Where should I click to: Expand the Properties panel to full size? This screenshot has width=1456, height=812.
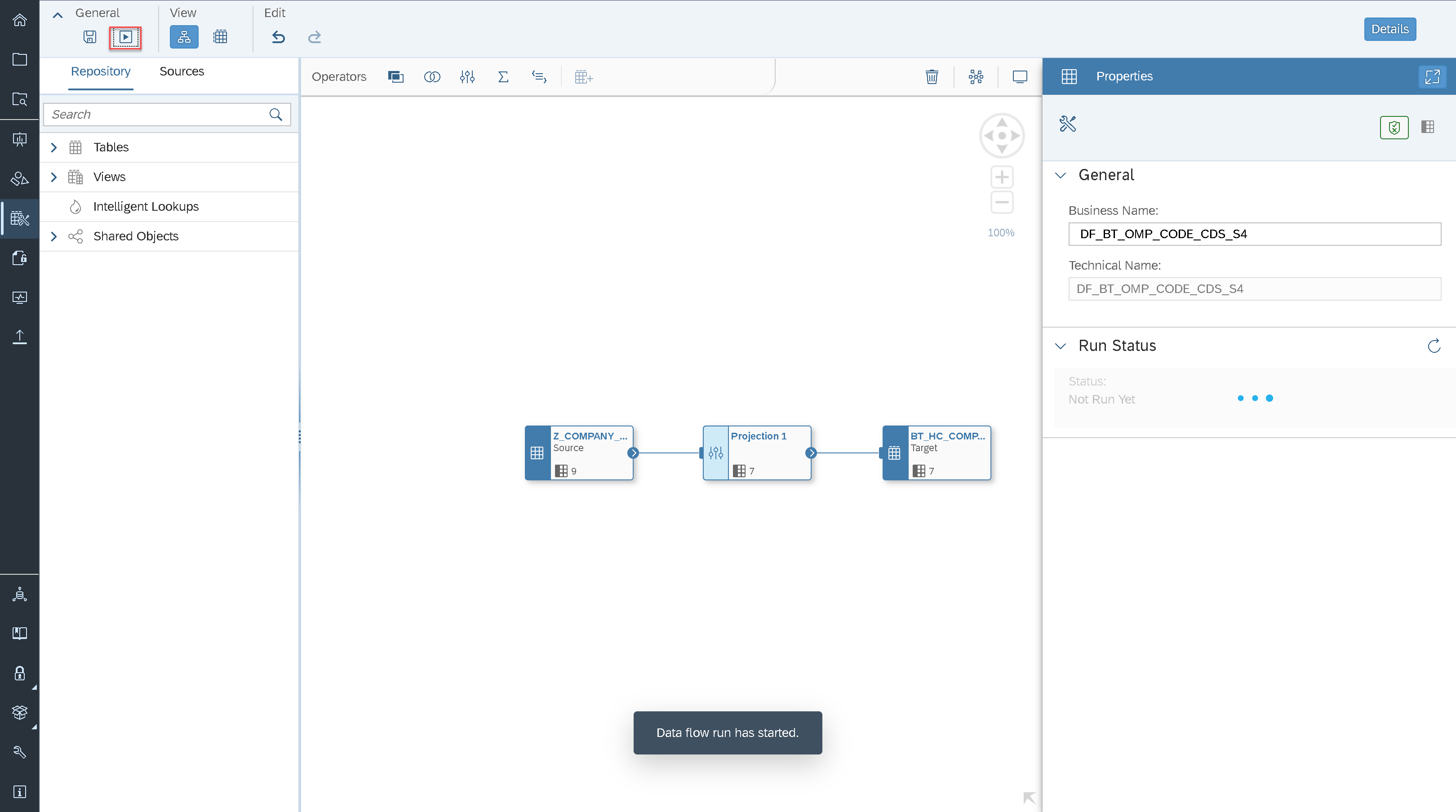1432,76
